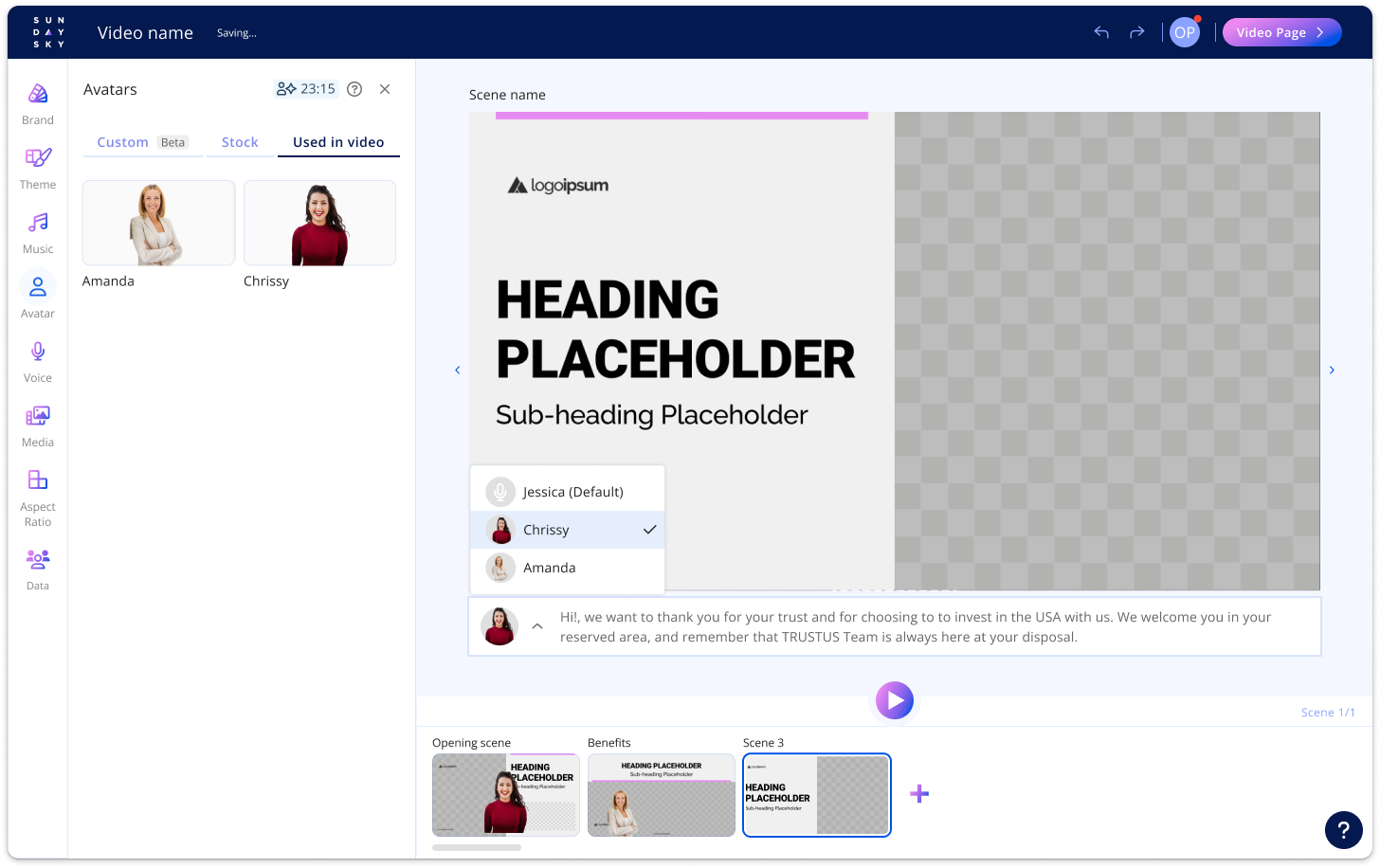Open the Opening scene thumbnail
The height and width of the screenshot is (868, 1380).
pyautogui.click(x=506, y=795)
